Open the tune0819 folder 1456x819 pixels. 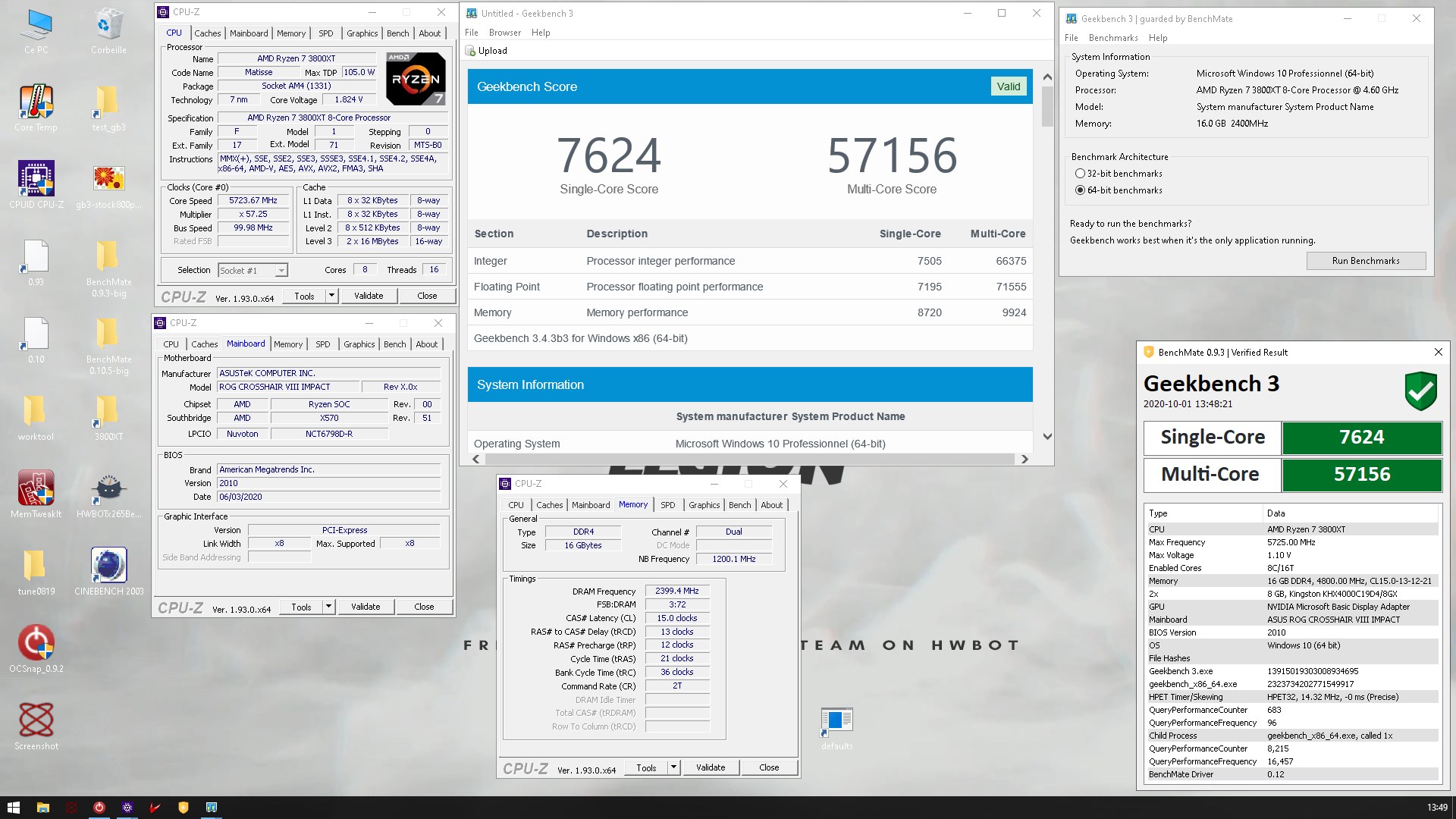36,573
